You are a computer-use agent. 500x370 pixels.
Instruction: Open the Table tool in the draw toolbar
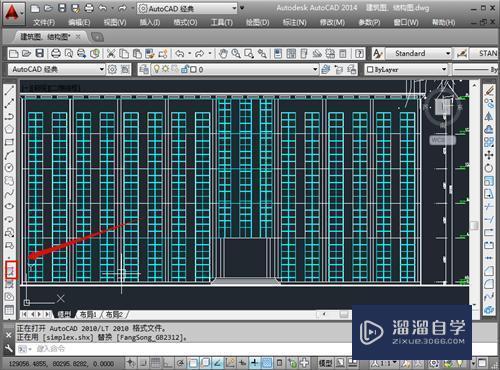tap(9, 310)
